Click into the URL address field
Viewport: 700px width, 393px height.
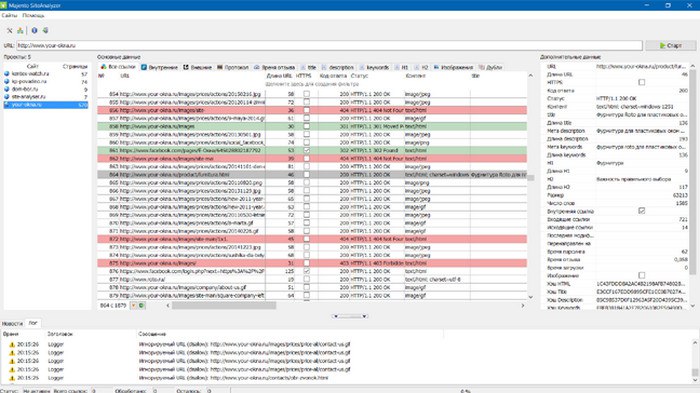coord(329,46)
